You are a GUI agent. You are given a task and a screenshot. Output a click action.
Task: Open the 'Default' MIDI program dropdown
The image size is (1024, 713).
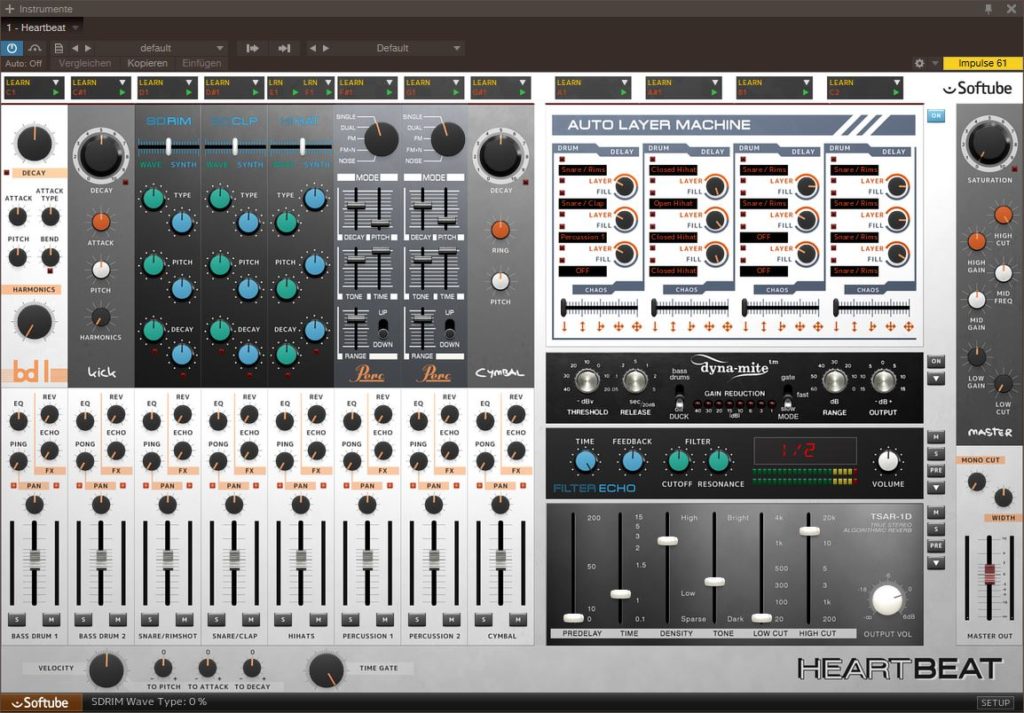[456, 48]
